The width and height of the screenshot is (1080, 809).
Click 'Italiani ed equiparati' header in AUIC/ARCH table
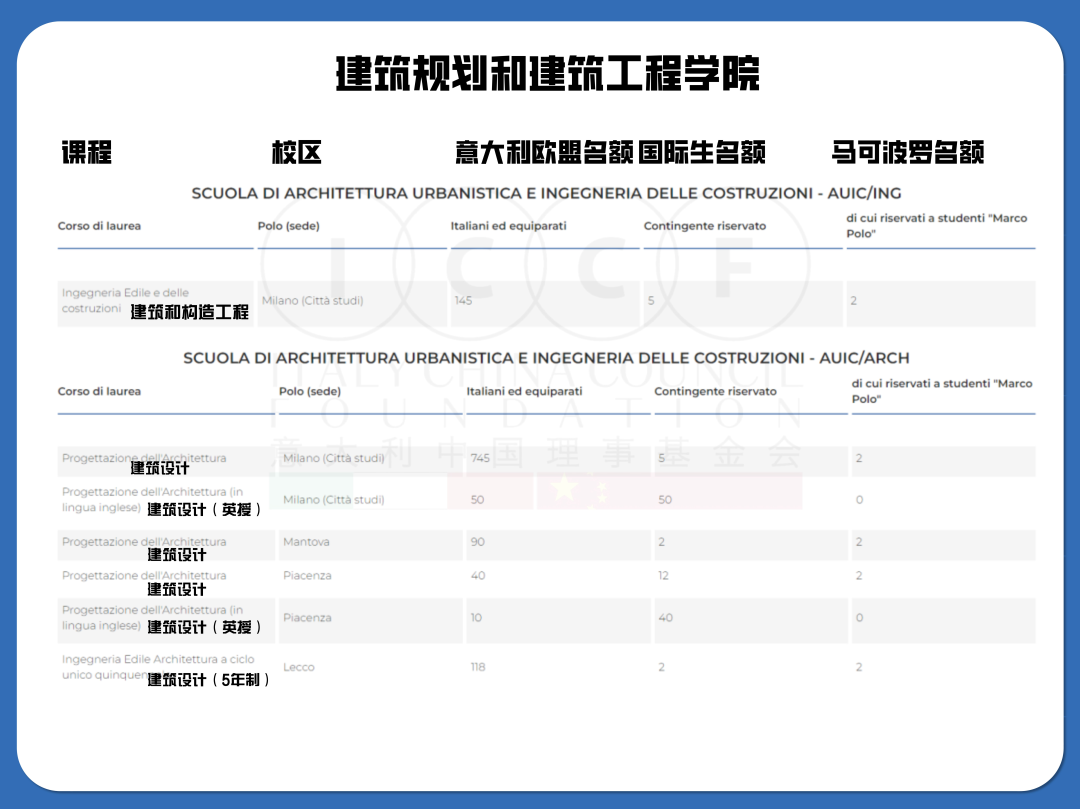(x=524, y=391)
